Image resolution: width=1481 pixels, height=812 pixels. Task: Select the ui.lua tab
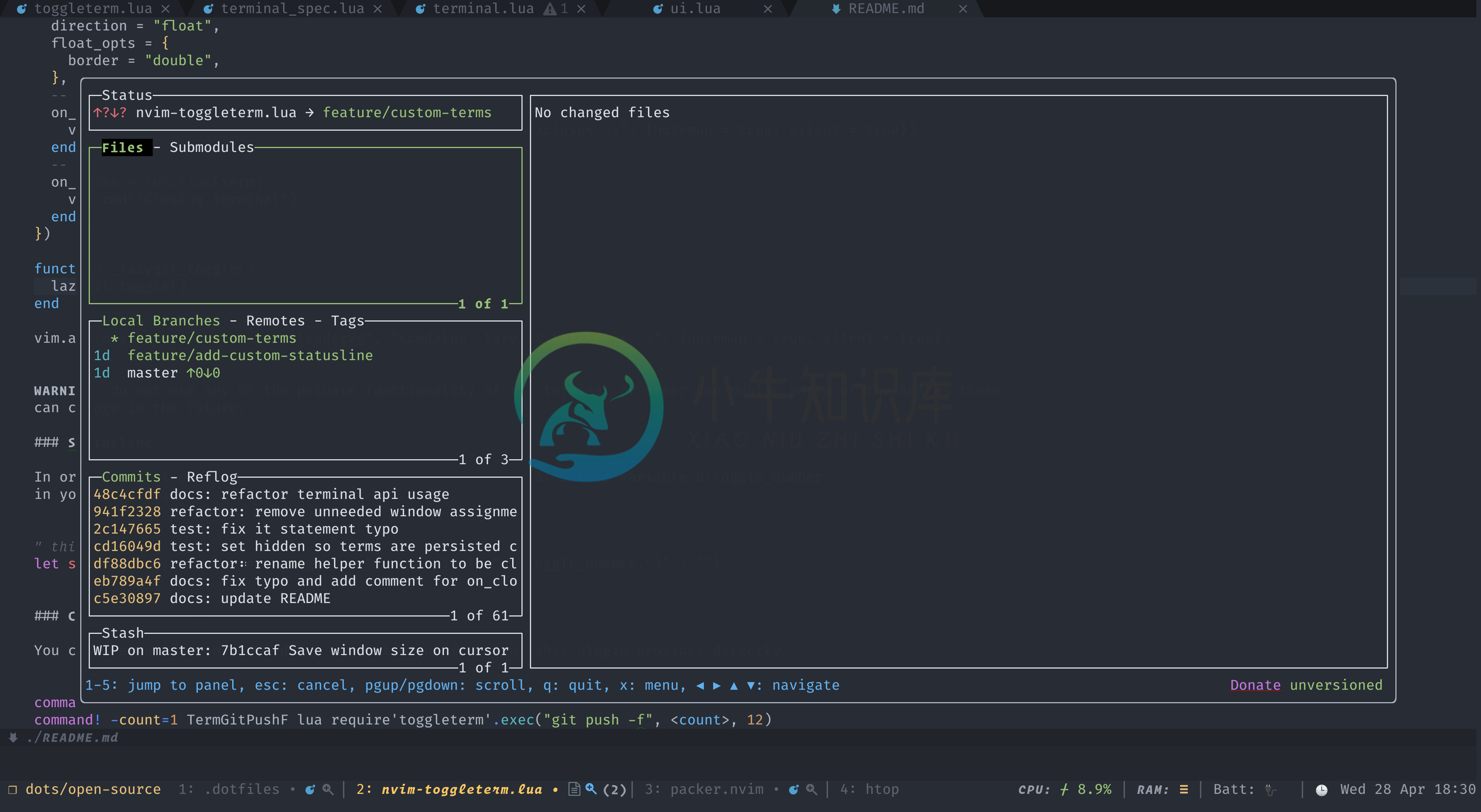tap(695, 8)
